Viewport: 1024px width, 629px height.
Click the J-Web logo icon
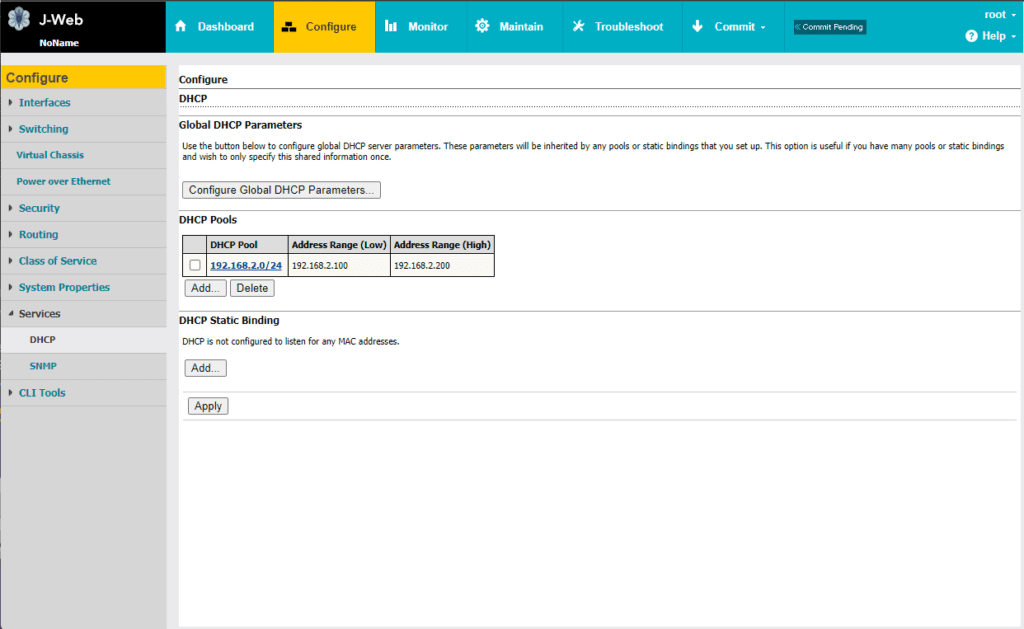click(19, 18)
